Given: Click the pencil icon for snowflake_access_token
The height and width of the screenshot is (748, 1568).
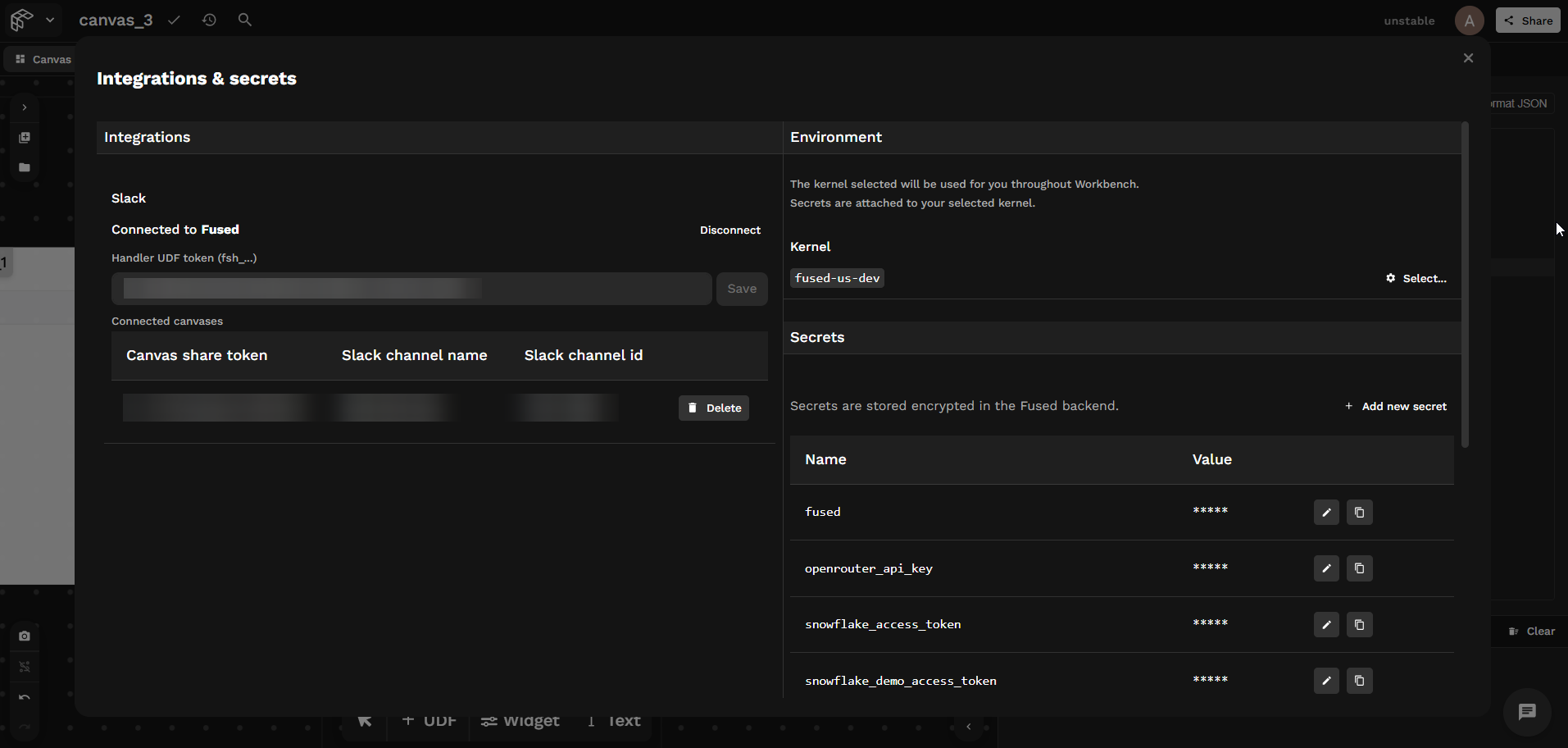Looking at the screenshot, I should tap(1326, 624).
